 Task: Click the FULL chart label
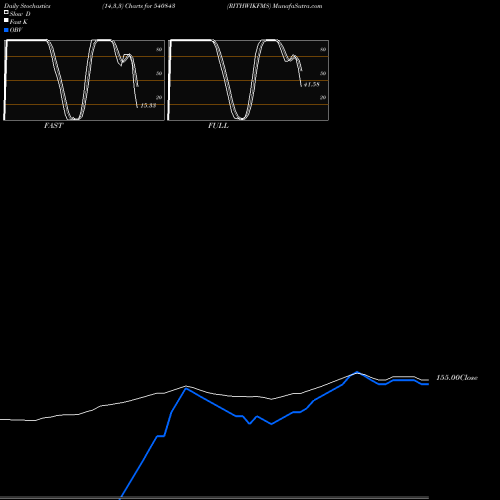tap(218, 126)
